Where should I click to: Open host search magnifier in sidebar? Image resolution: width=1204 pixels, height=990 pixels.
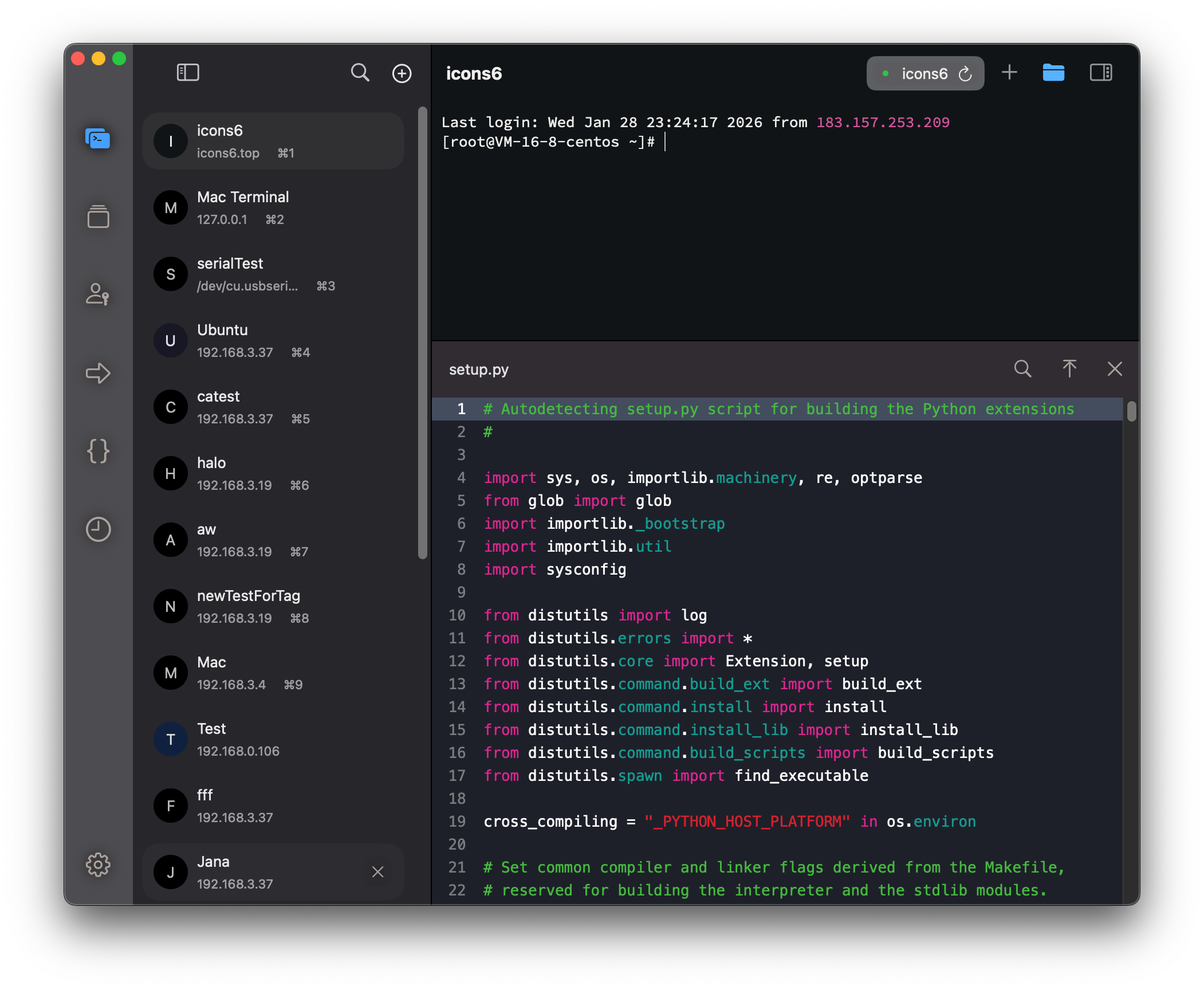(360, 73)
